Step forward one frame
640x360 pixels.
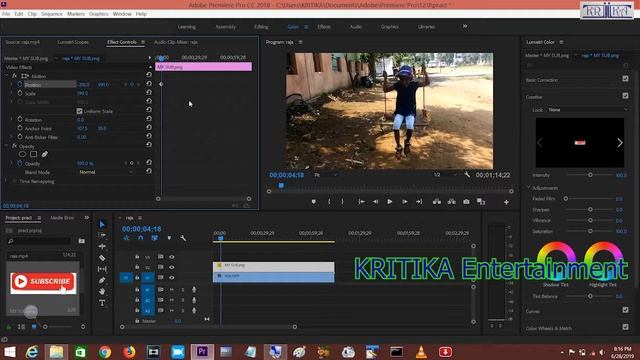(x=404, y=202)
